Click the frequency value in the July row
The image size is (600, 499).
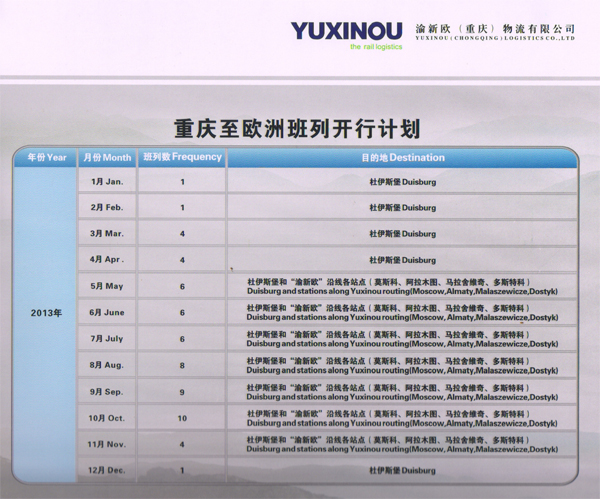click(183, 339)
